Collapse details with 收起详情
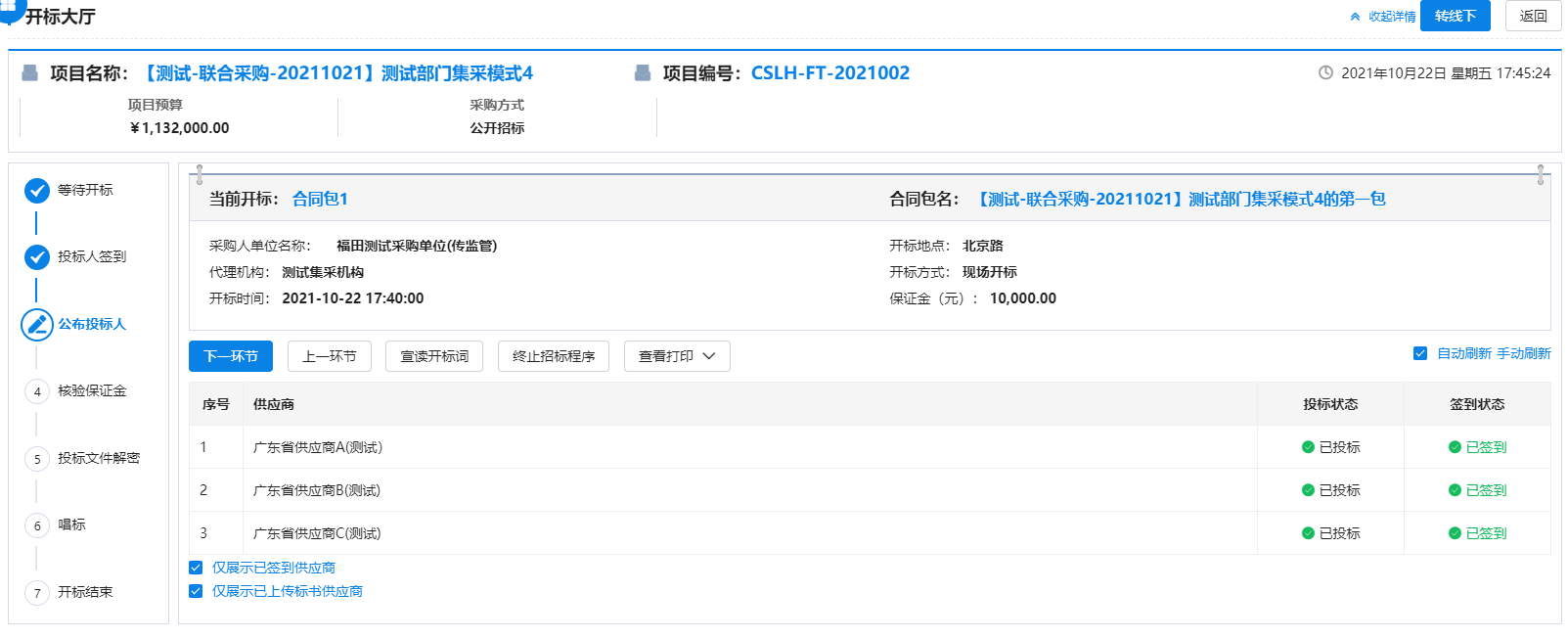 click(x=1383, y=17)
